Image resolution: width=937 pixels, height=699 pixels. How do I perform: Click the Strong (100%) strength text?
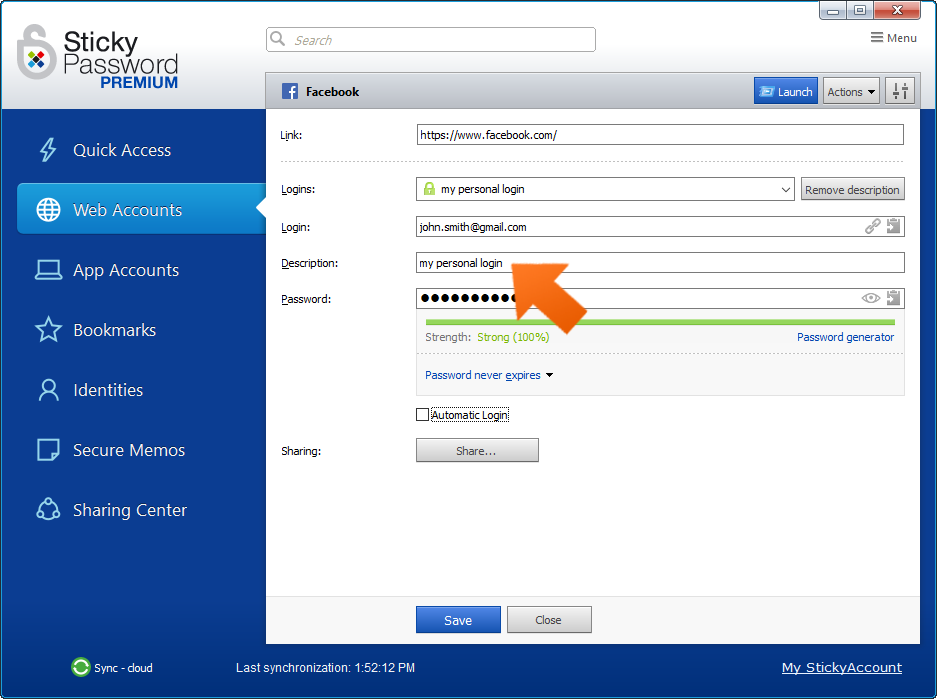(x=513, y=337)
